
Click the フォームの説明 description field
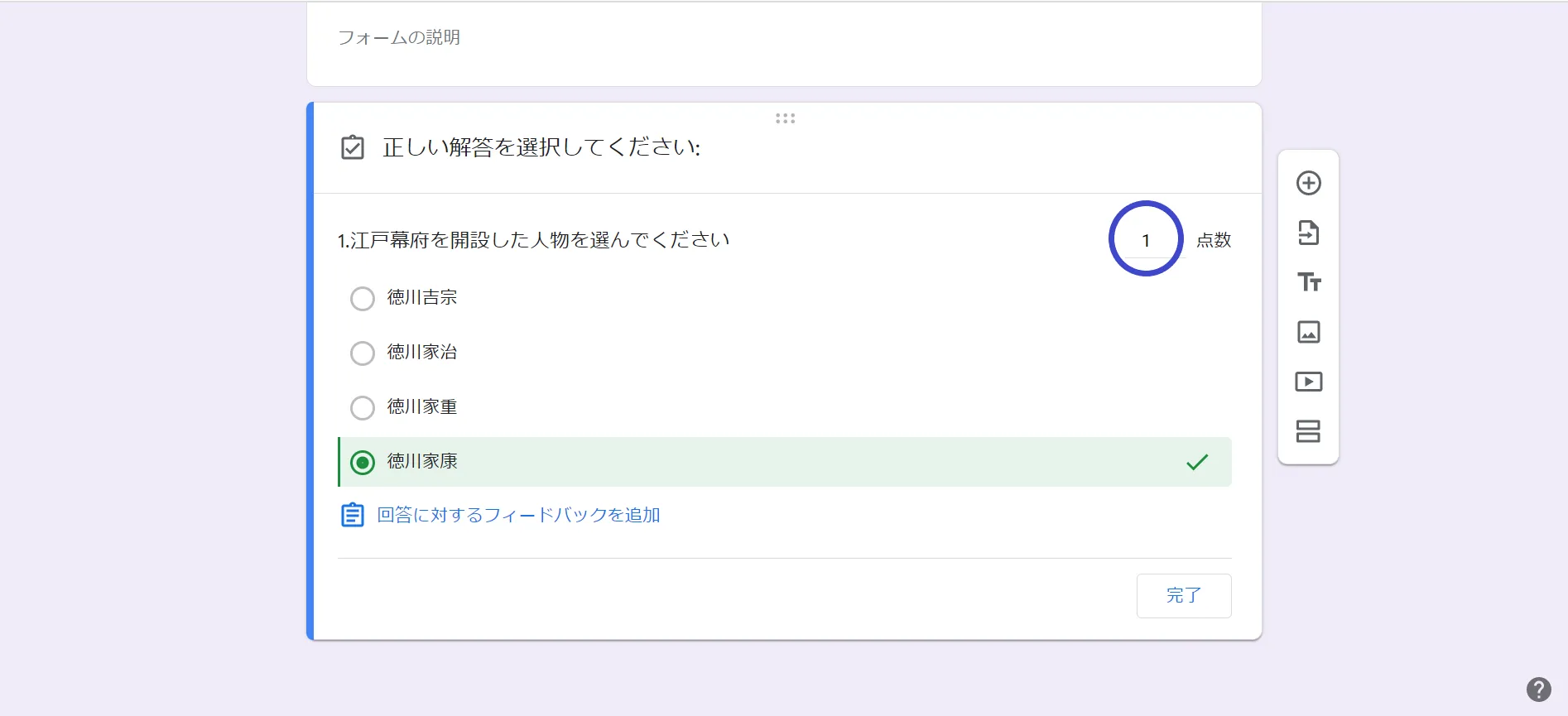pyautogui.click(x=399, y=37)
